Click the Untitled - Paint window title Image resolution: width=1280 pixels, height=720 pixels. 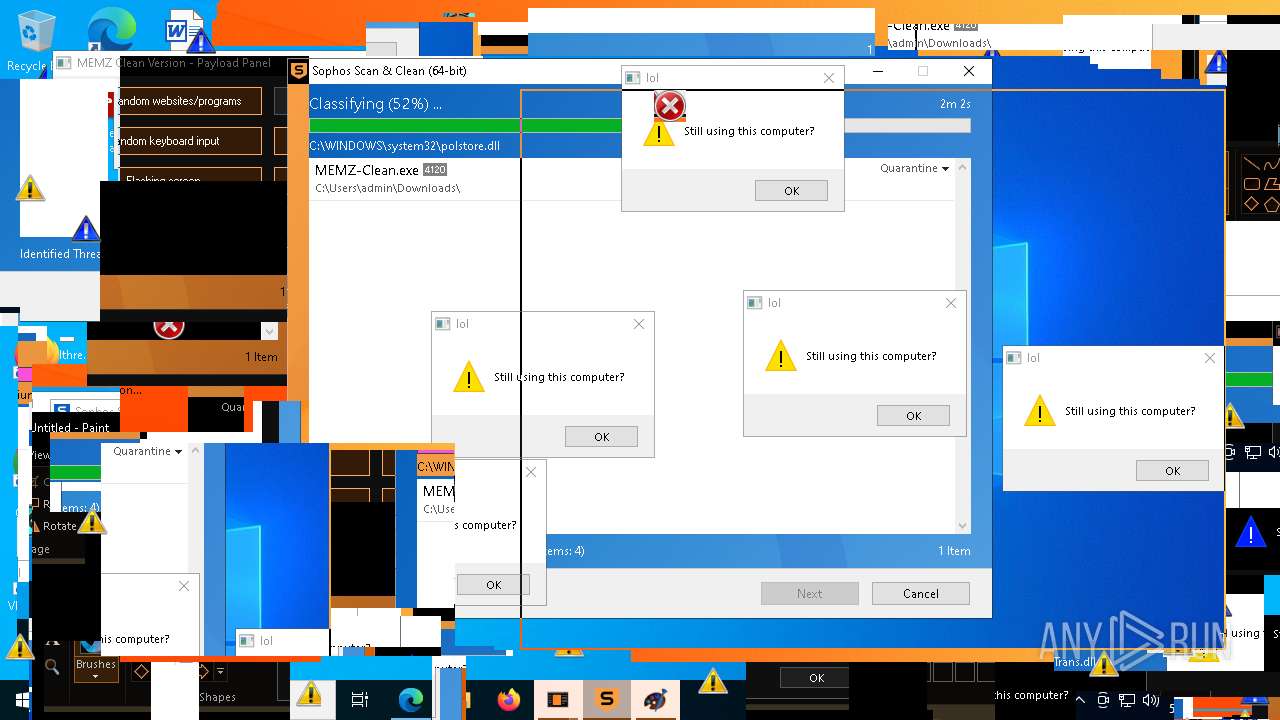69,428
